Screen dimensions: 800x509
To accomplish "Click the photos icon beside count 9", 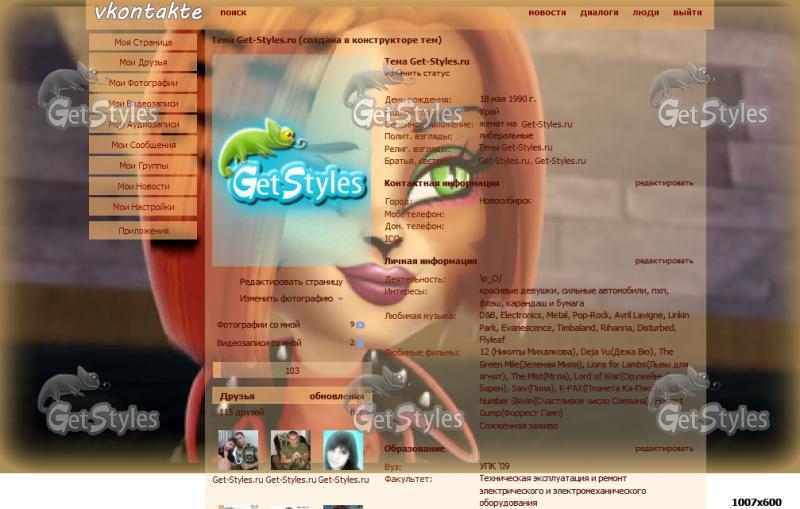I will 361,325.
